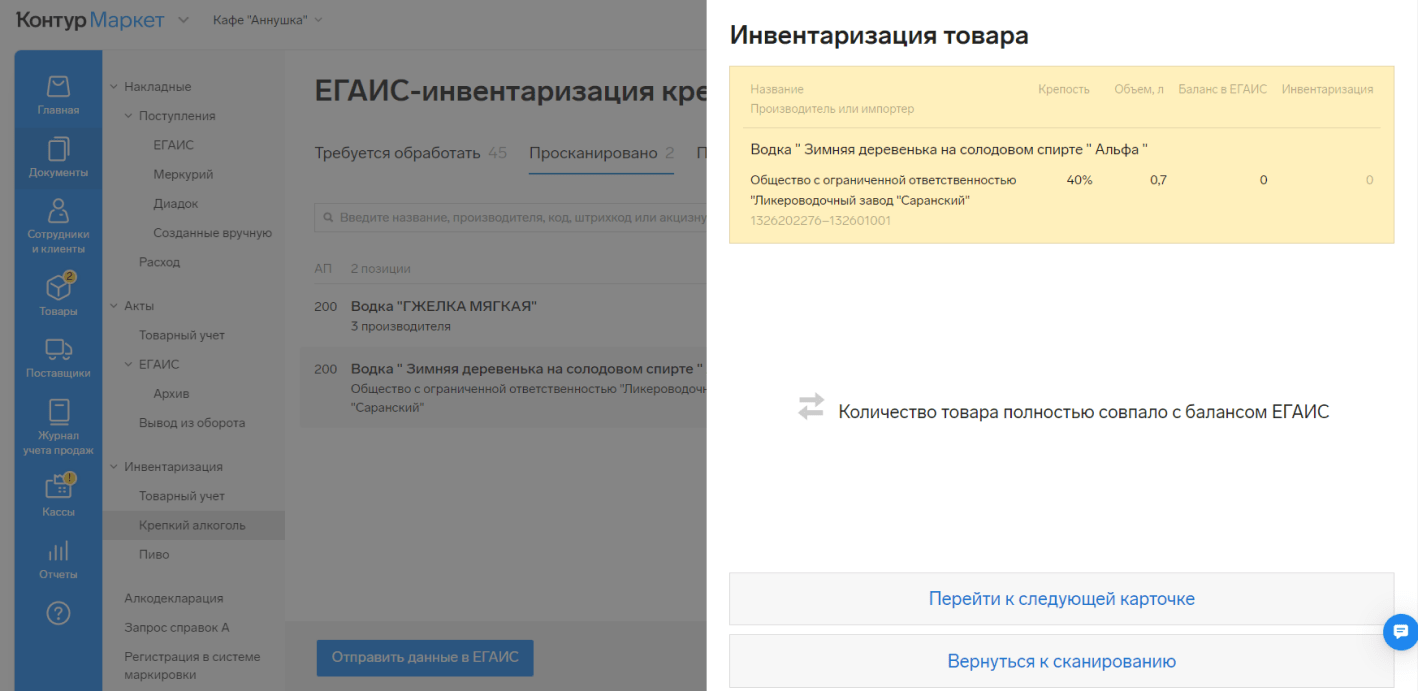Click the help question mark icon
Screen dimensions: 1418x691
tap(58, 613)
